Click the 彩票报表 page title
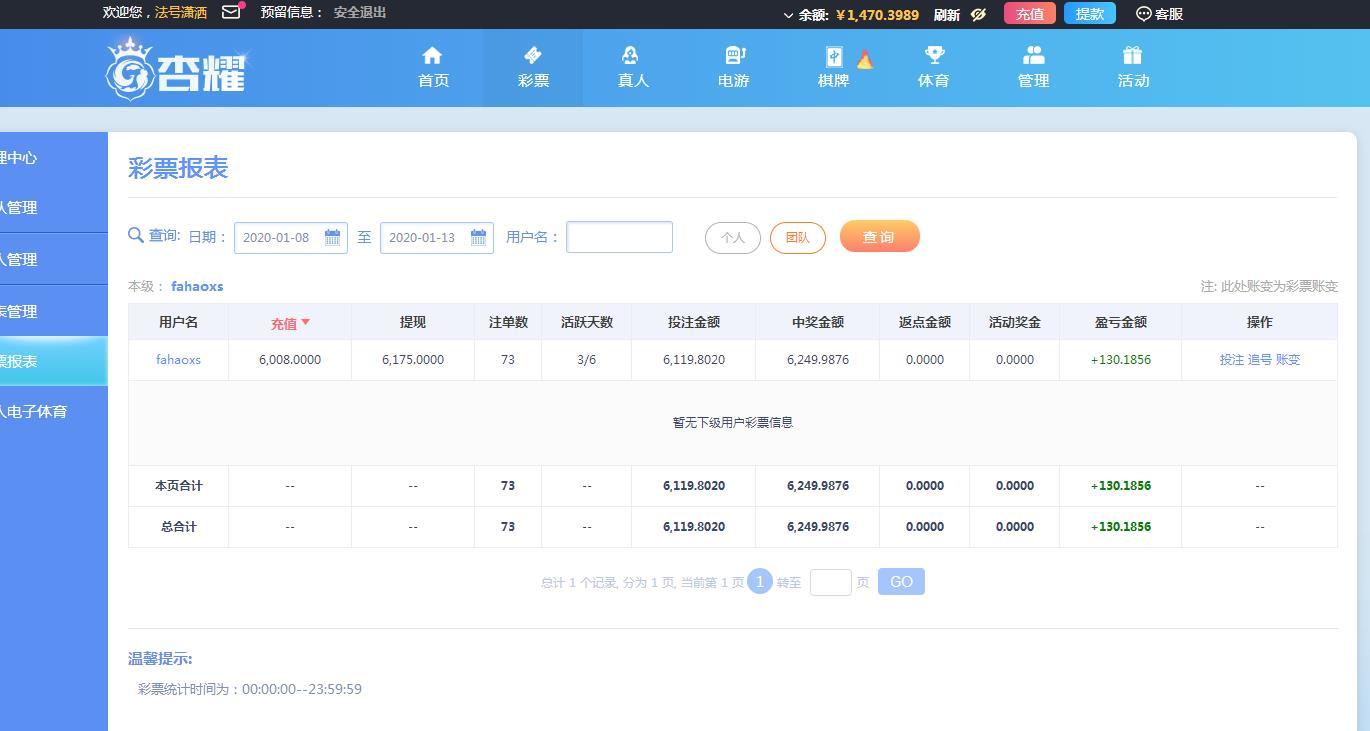Viewport: 1370px width, 731px height. click(x=178, y=168)
